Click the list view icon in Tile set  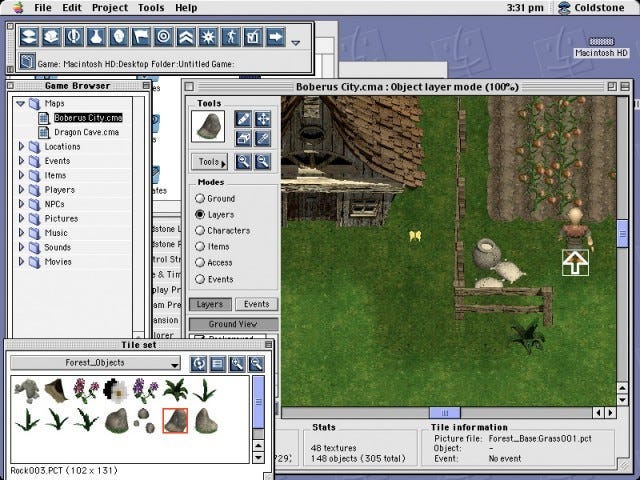coord(218,364)
